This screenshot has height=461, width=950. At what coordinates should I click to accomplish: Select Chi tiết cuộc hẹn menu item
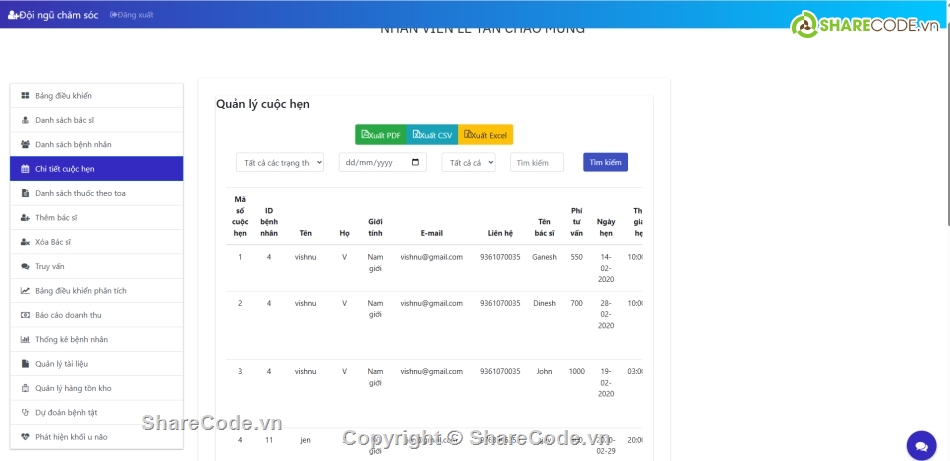click(96, 169)
